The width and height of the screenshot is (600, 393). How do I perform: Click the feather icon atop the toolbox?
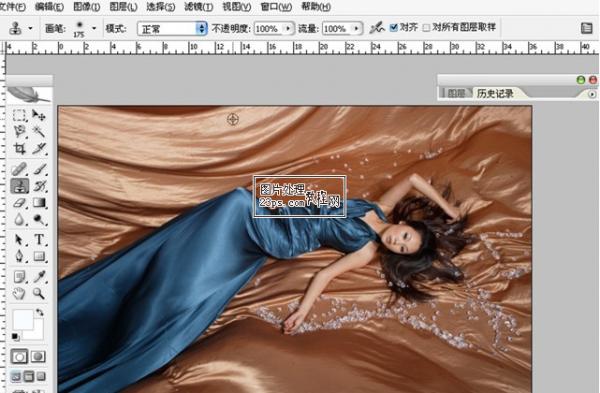coord(29,95)
